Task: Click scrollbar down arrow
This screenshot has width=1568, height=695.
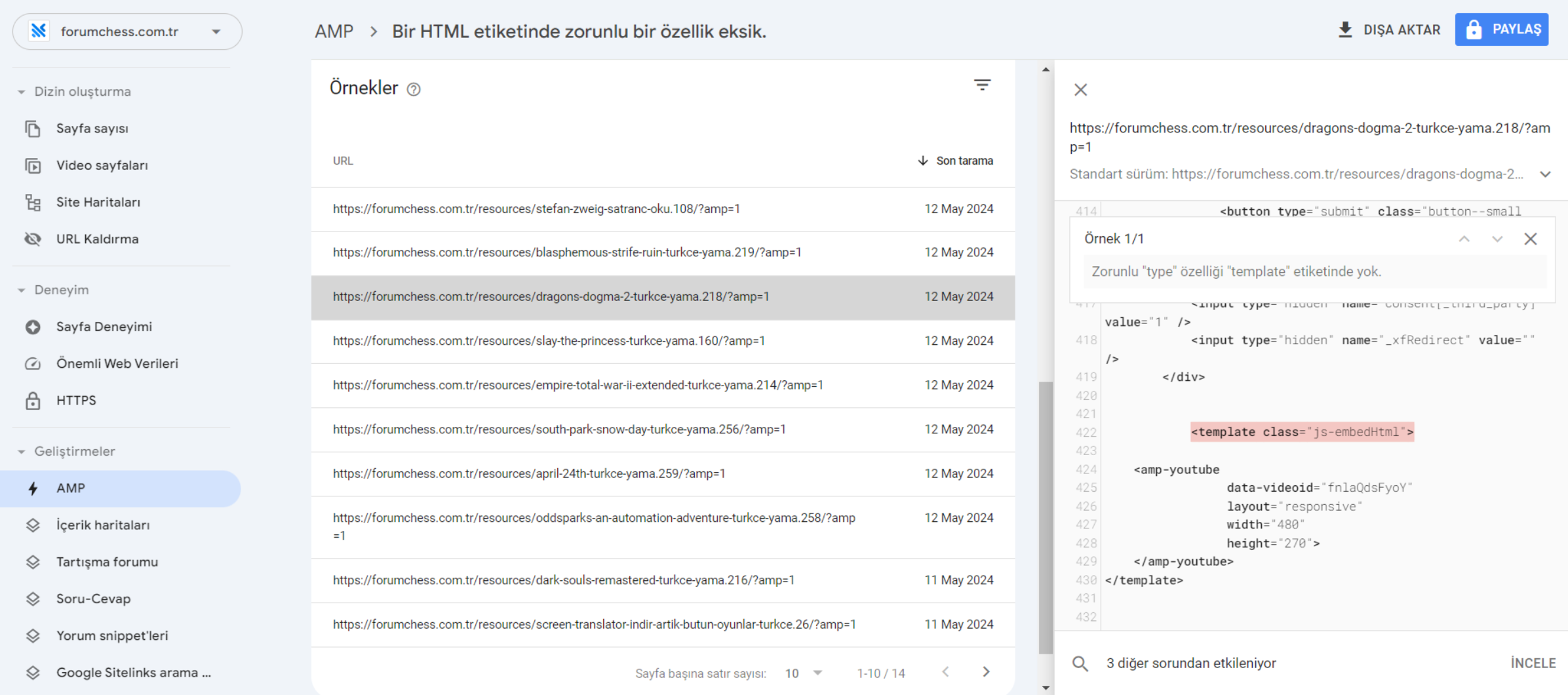Action: [1046, 688]
